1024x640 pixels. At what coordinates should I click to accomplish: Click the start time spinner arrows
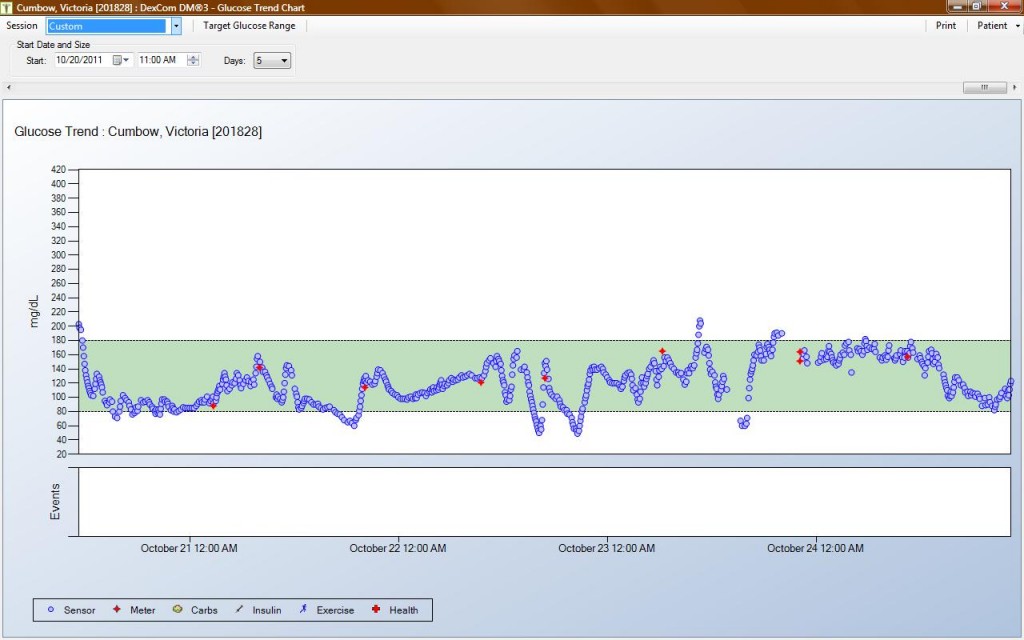click(193, 60)
